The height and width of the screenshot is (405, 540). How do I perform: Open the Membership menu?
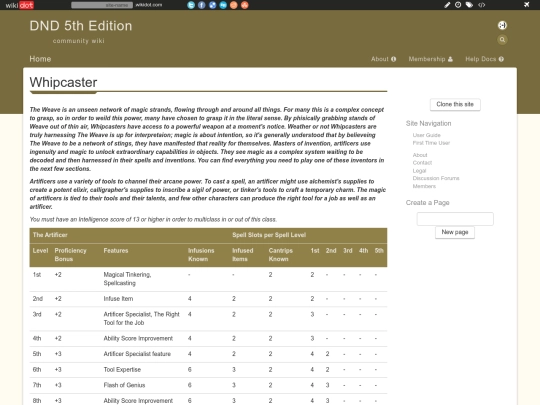tap(430, 59)
